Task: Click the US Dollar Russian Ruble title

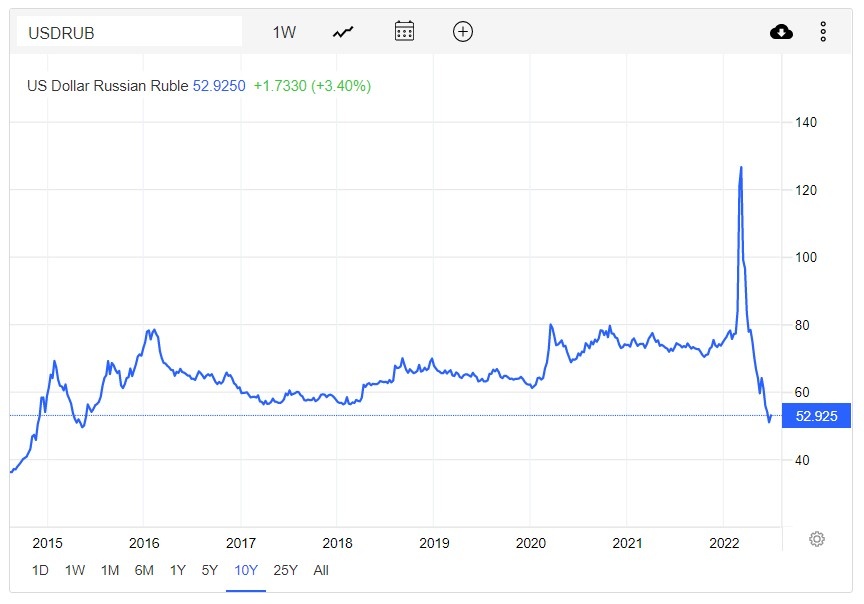Action: coord(107,86)
